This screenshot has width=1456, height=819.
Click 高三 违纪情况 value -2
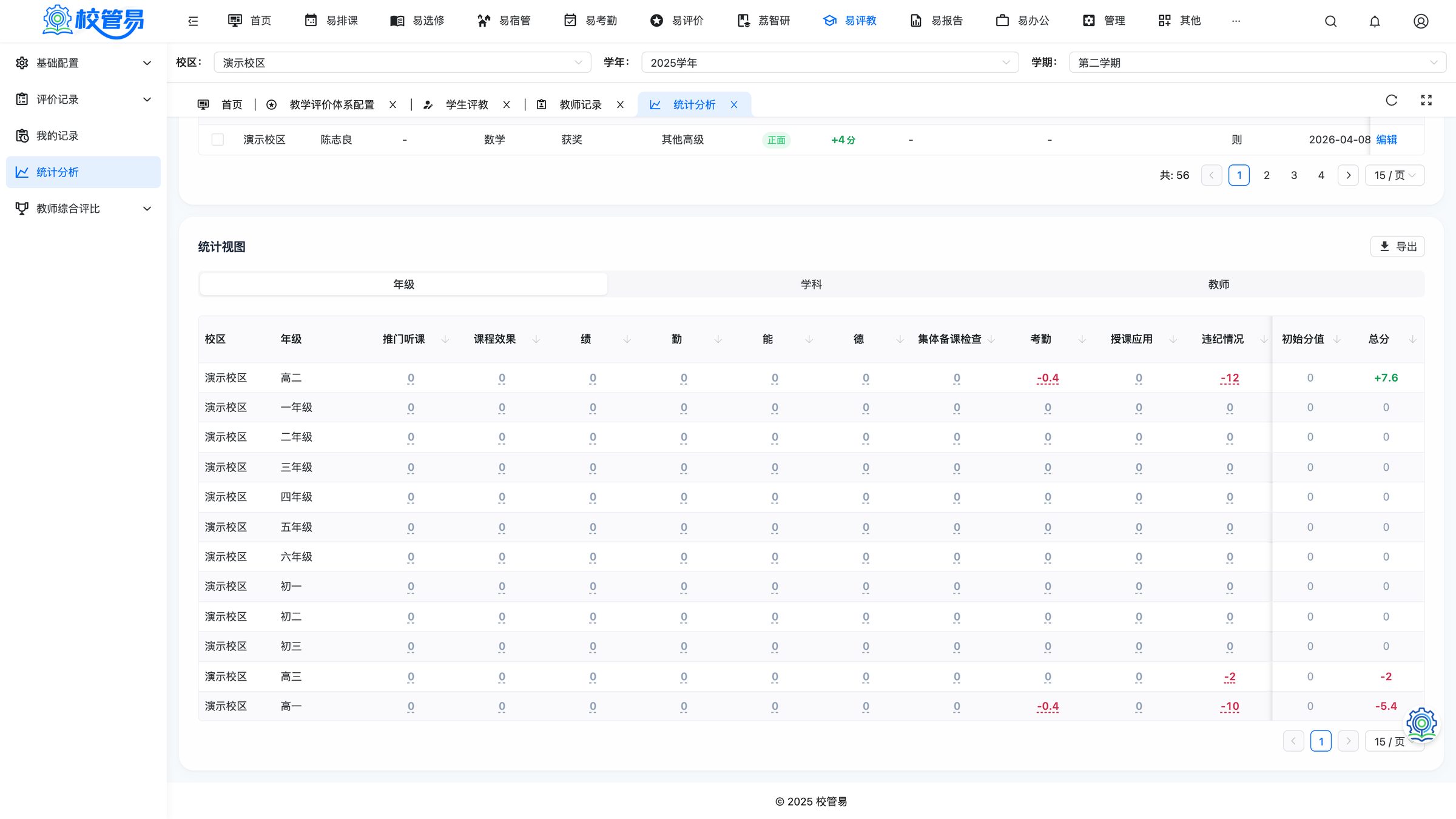click(1230, 676)
